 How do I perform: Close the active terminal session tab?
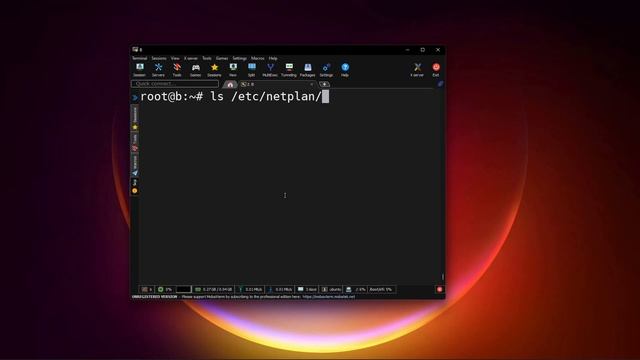[x=312, y=84]
